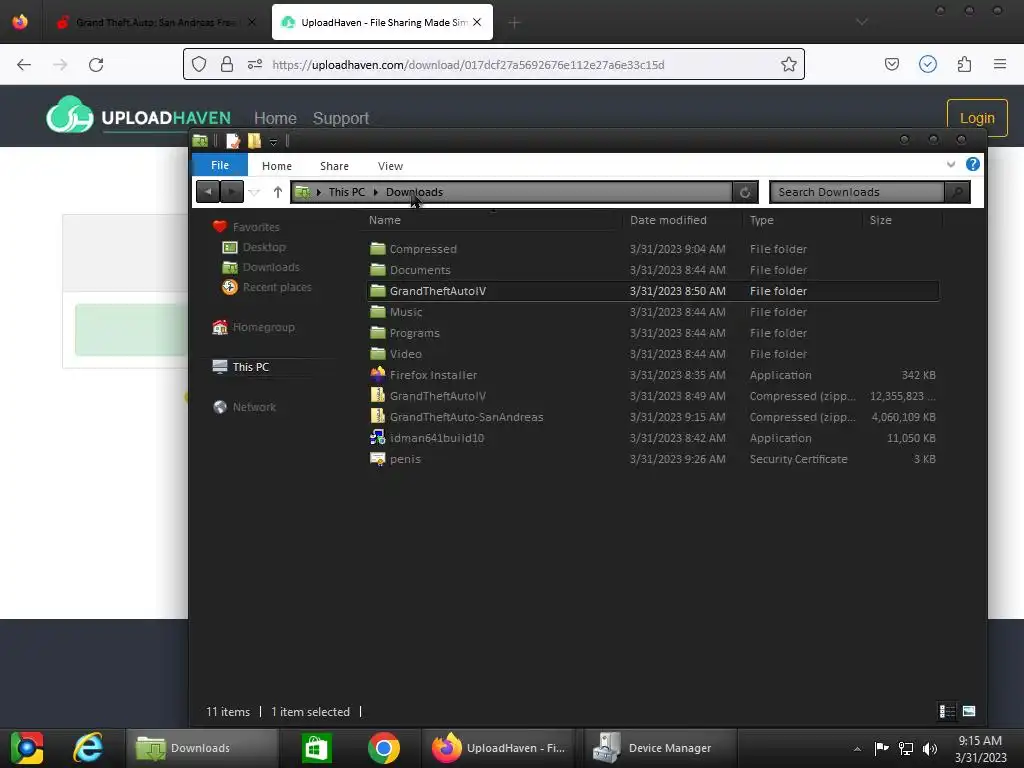Go back in Firefox history
The image size is (1024, 768).
pyautogui.click(x=24, y=65)
